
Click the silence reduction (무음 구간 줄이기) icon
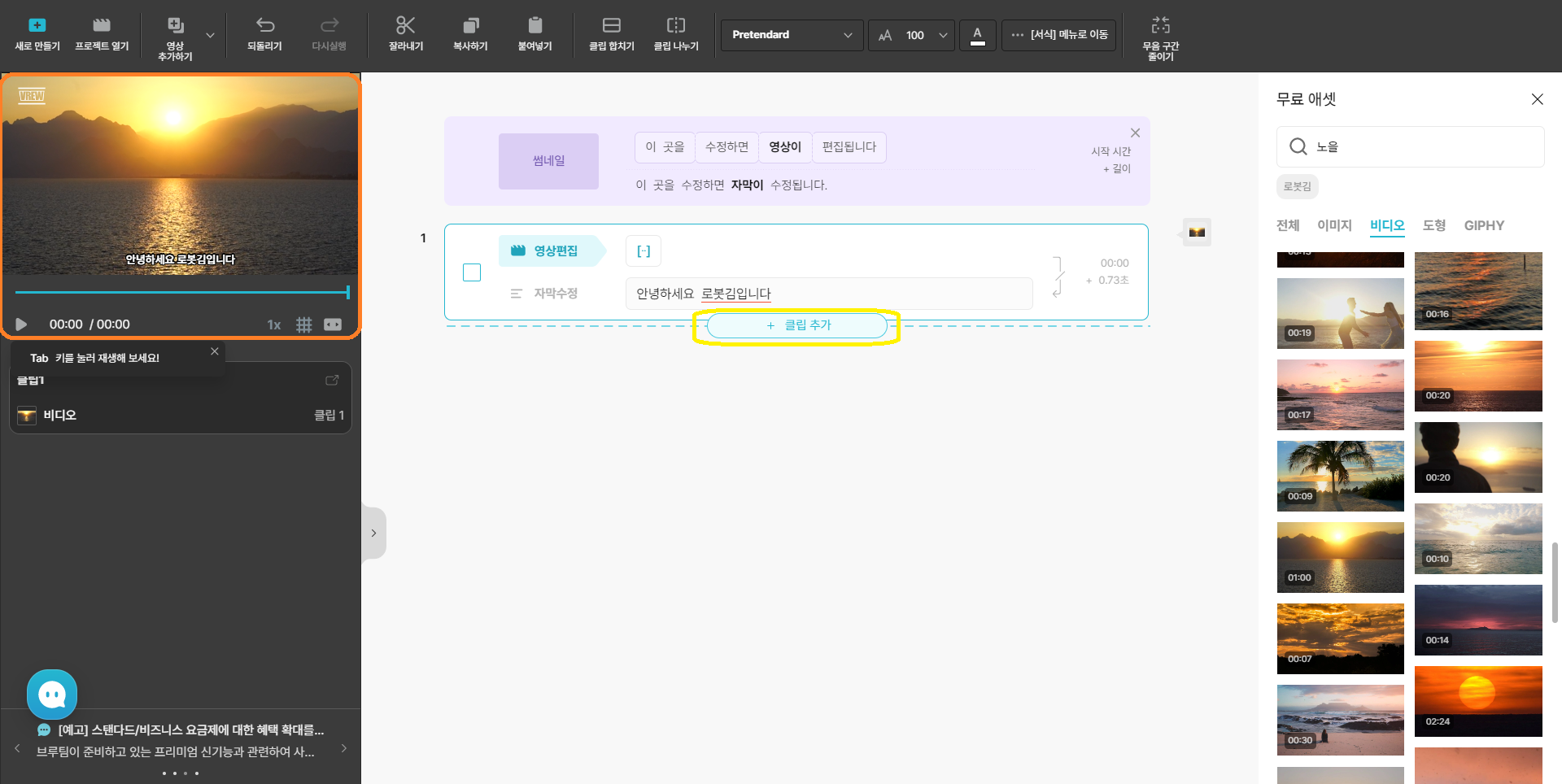pyautogui.click(x=1161, y=25)
